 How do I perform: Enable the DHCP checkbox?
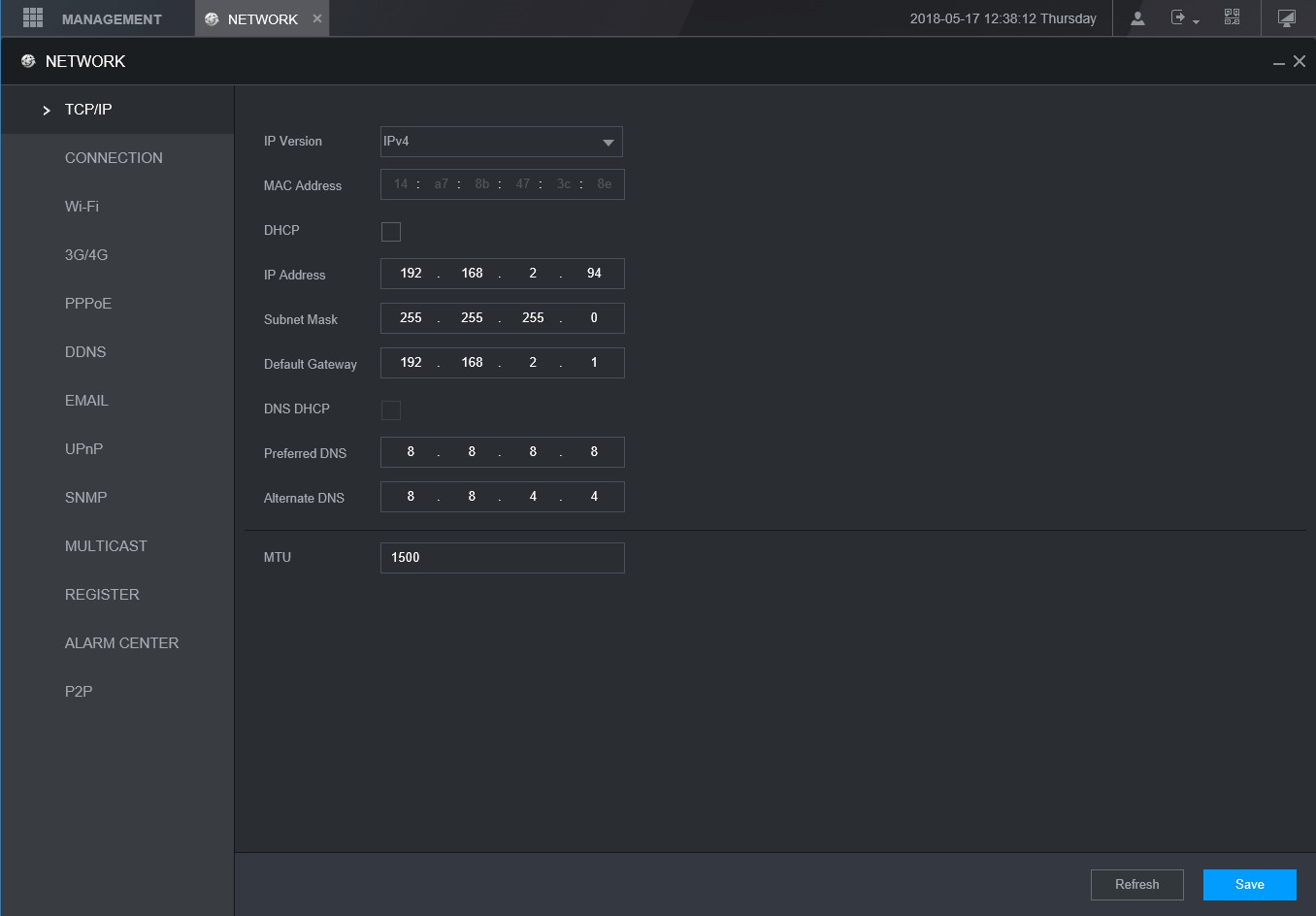pos(391,231)
